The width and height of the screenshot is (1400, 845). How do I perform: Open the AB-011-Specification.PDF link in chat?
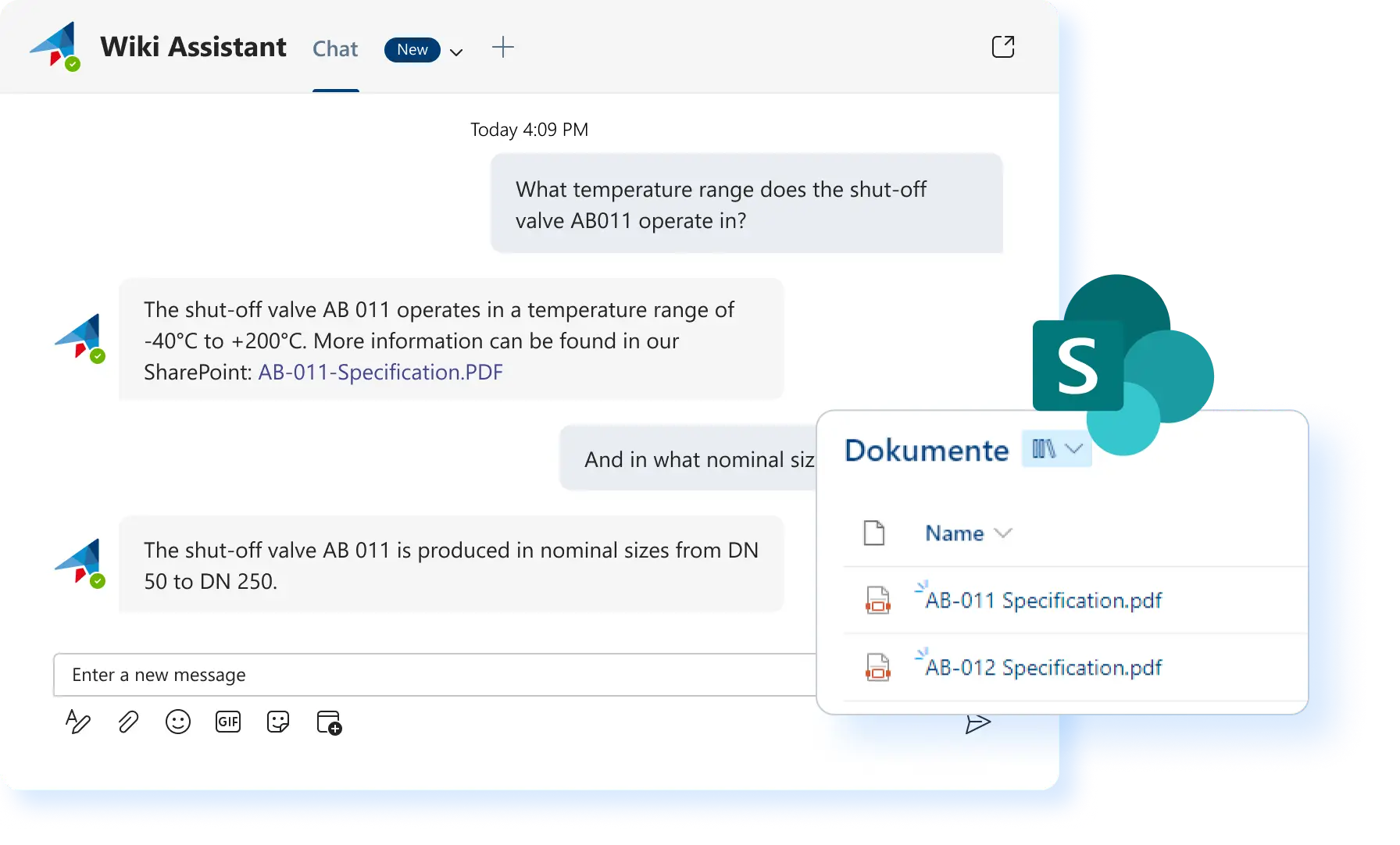[380, 373]
